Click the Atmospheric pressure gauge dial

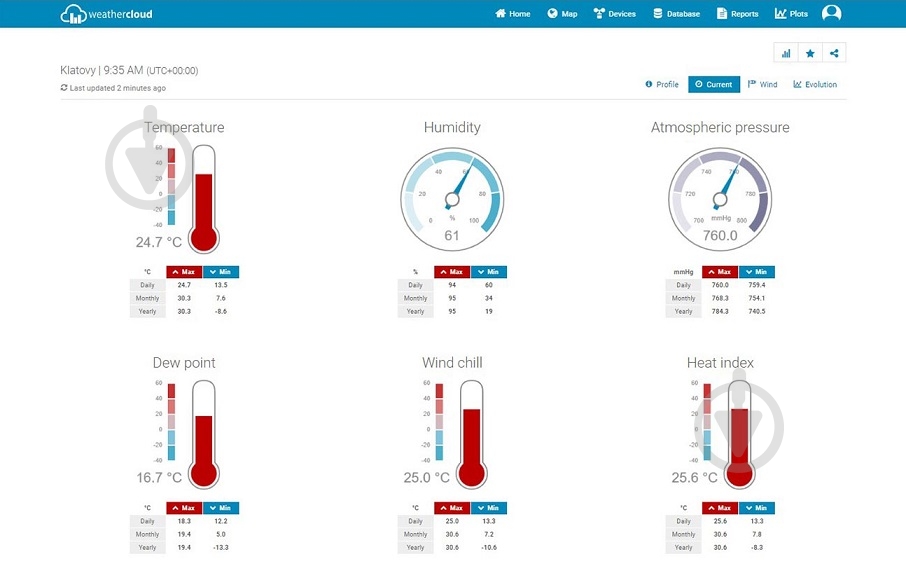click(719, 199)
